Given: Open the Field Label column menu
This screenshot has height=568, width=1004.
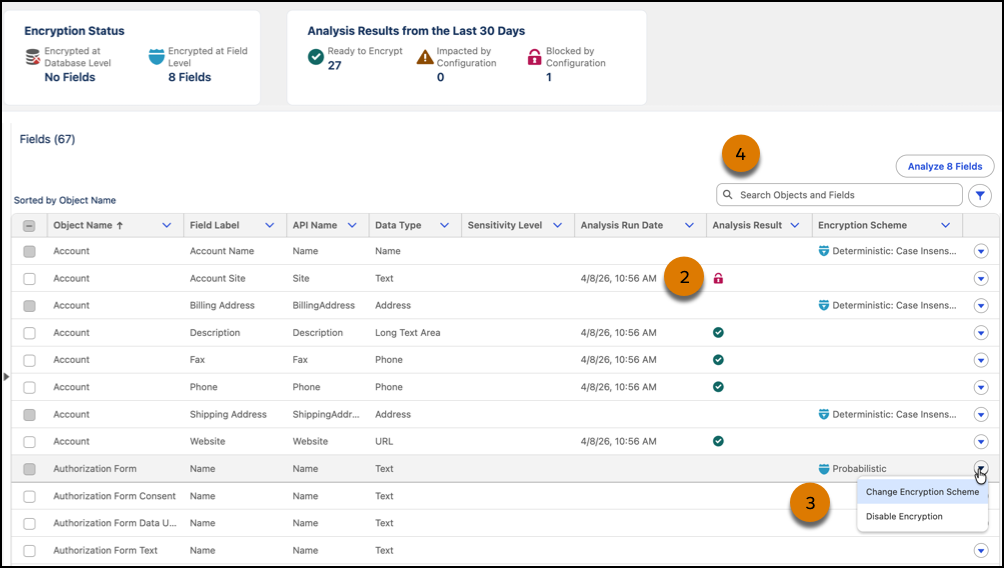Looking at the screenshot, I should pos(270,225).
